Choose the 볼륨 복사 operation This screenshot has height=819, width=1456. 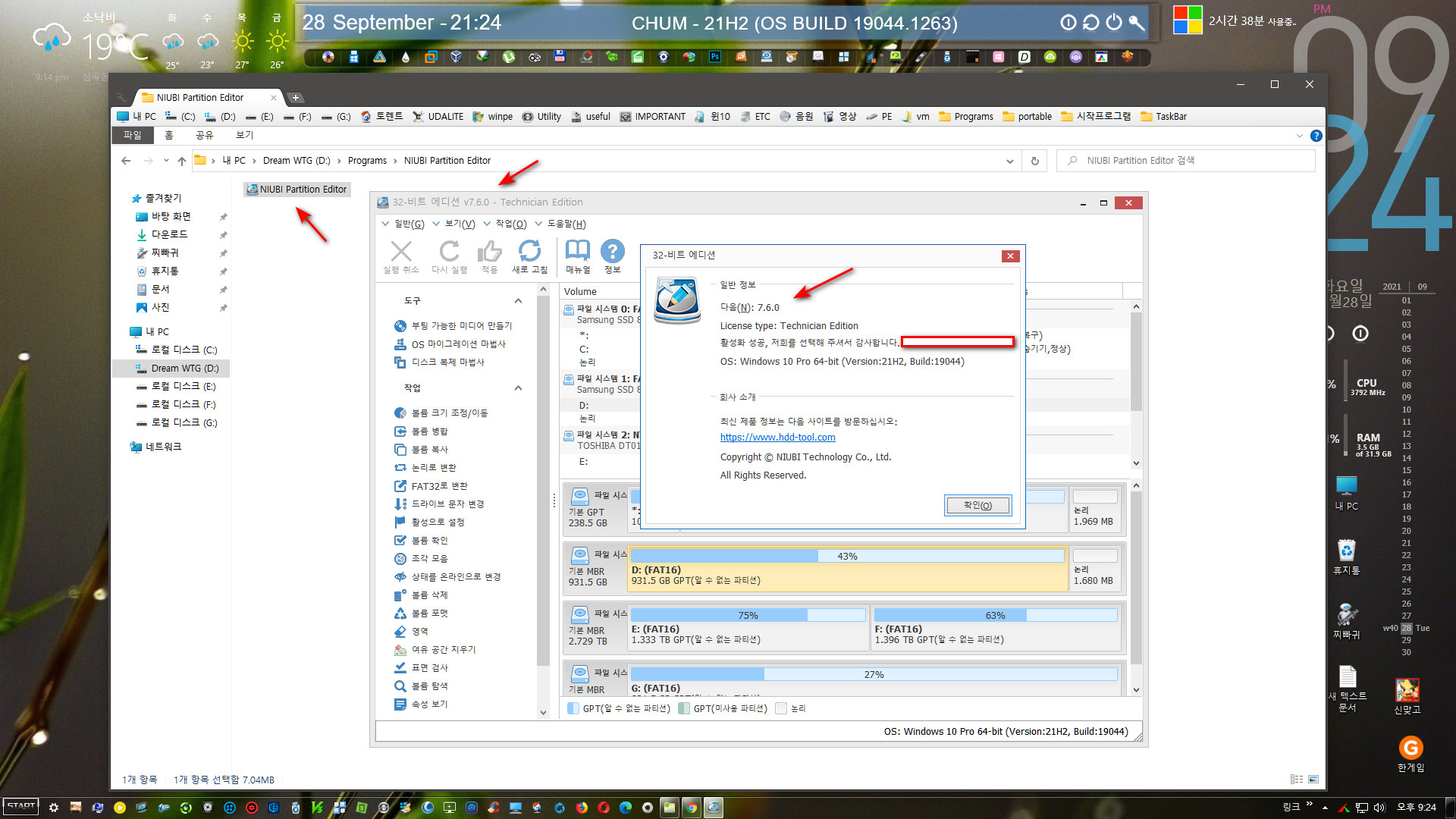tap(421, 450)
